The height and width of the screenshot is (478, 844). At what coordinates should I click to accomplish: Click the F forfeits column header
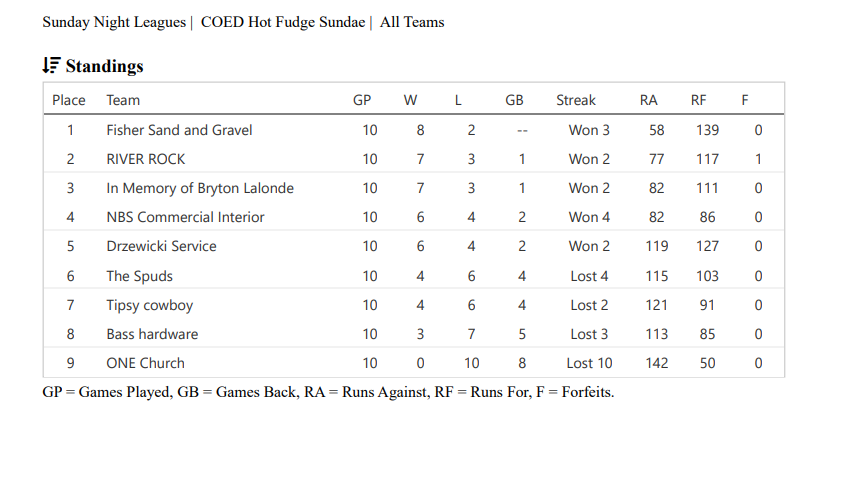pos(745,100)
